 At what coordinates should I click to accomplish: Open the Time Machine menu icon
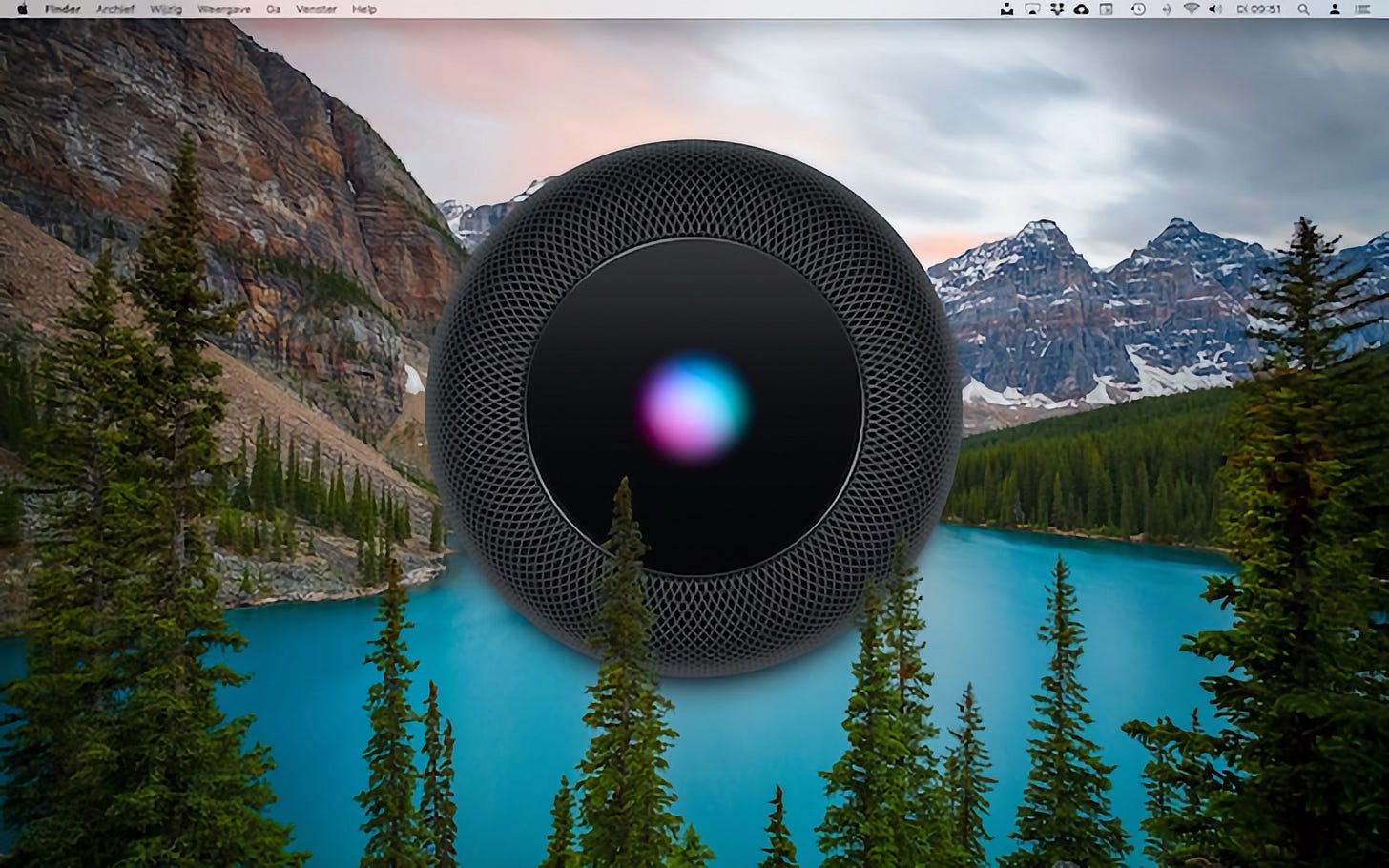tap(1138, 10)
